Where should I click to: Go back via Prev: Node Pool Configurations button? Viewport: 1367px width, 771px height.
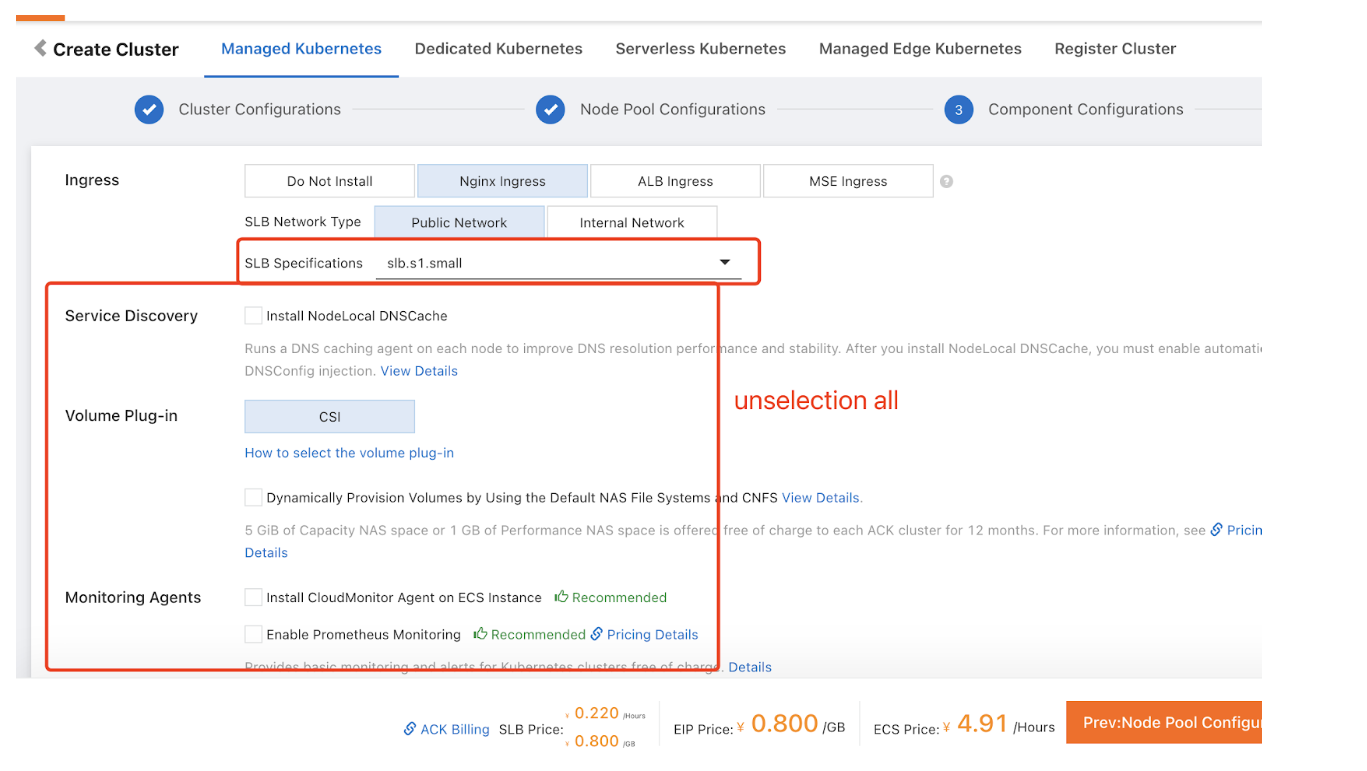(x=1164, y=722)
